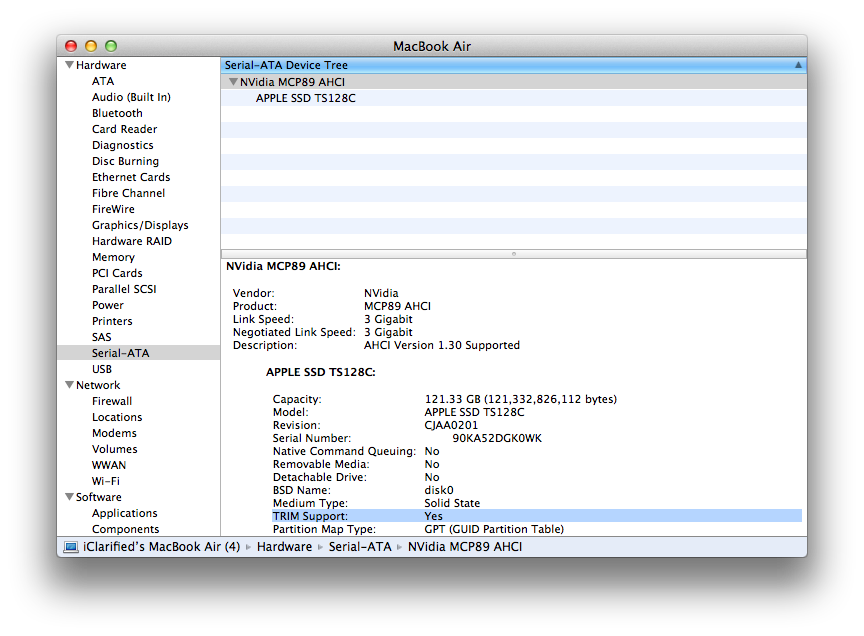Select APPLE SSD TS128C in device tree
Viewport: 864px width, 636px height.
(x=305, y=98)
